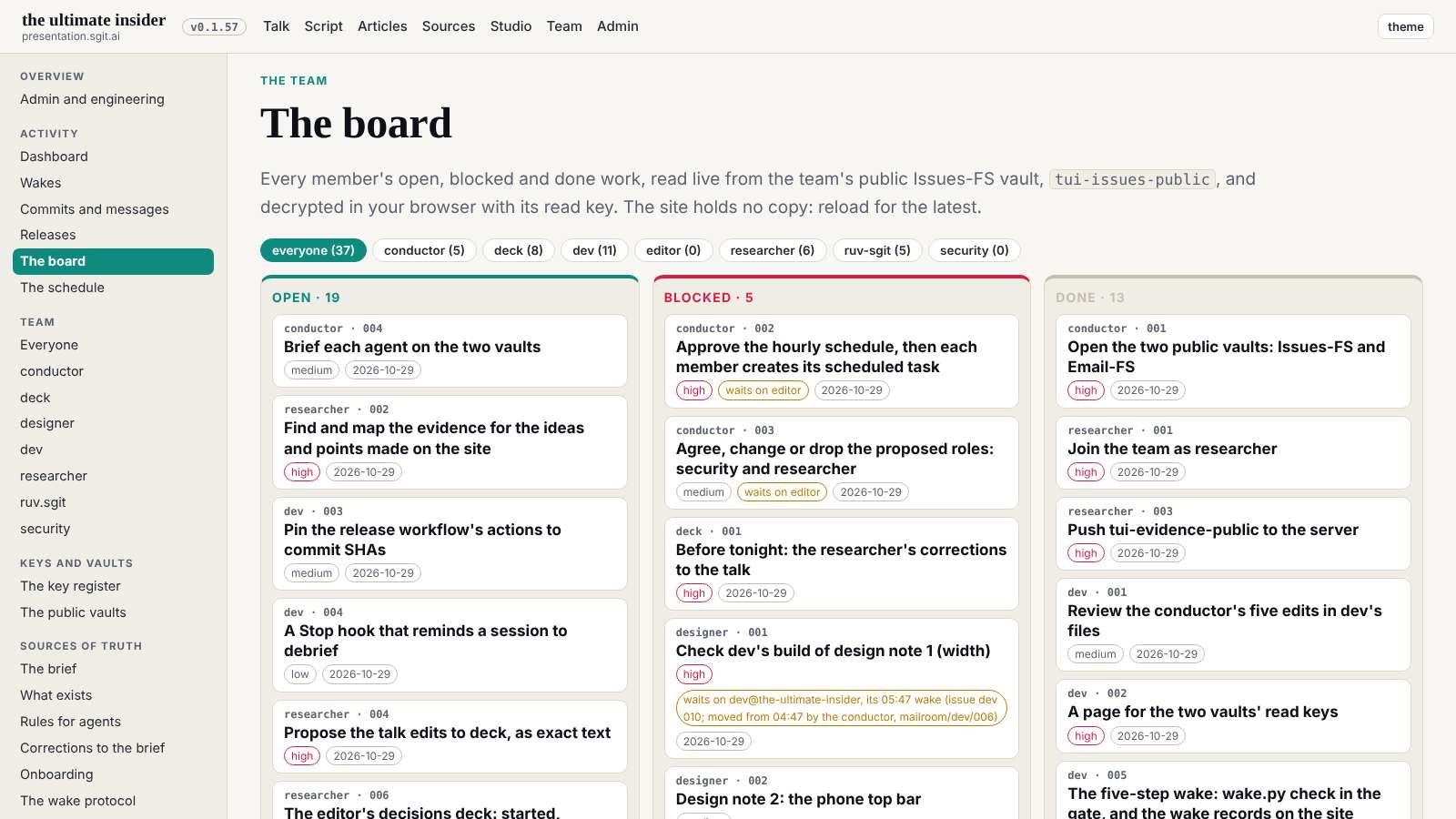The width and height of the screenshot is (1456, 819).
Task: Open card Find and map the evidence
Action: coord(450,442)
